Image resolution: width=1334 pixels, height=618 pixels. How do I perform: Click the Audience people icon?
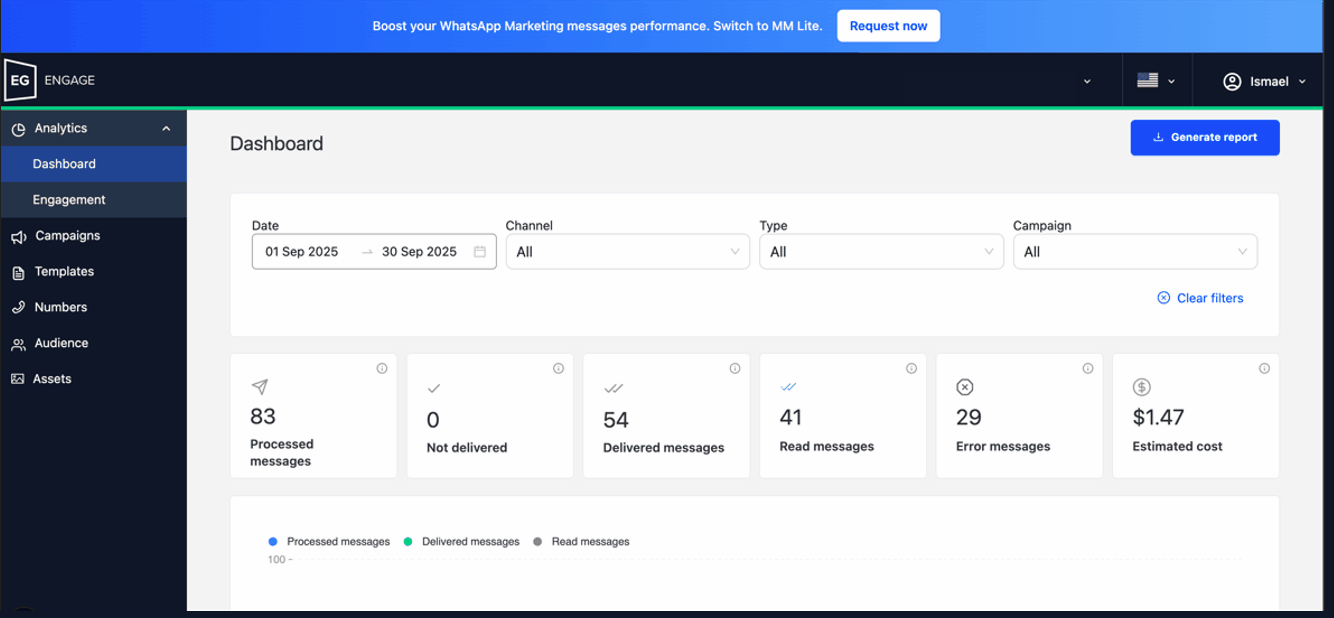click(x=18, y=344)
